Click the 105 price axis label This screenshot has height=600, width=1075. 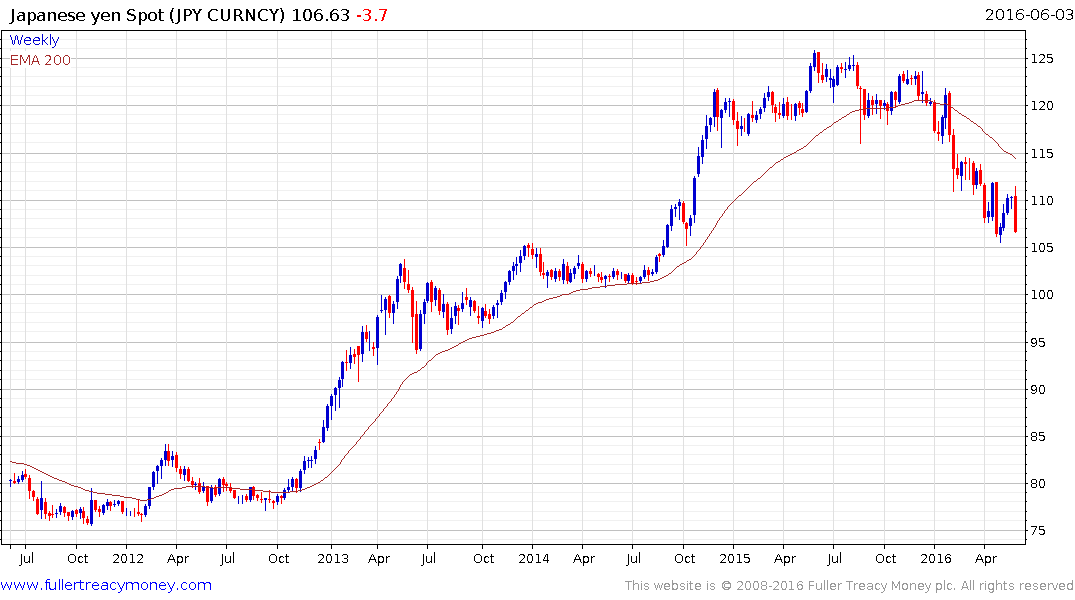coord(1042,248)
